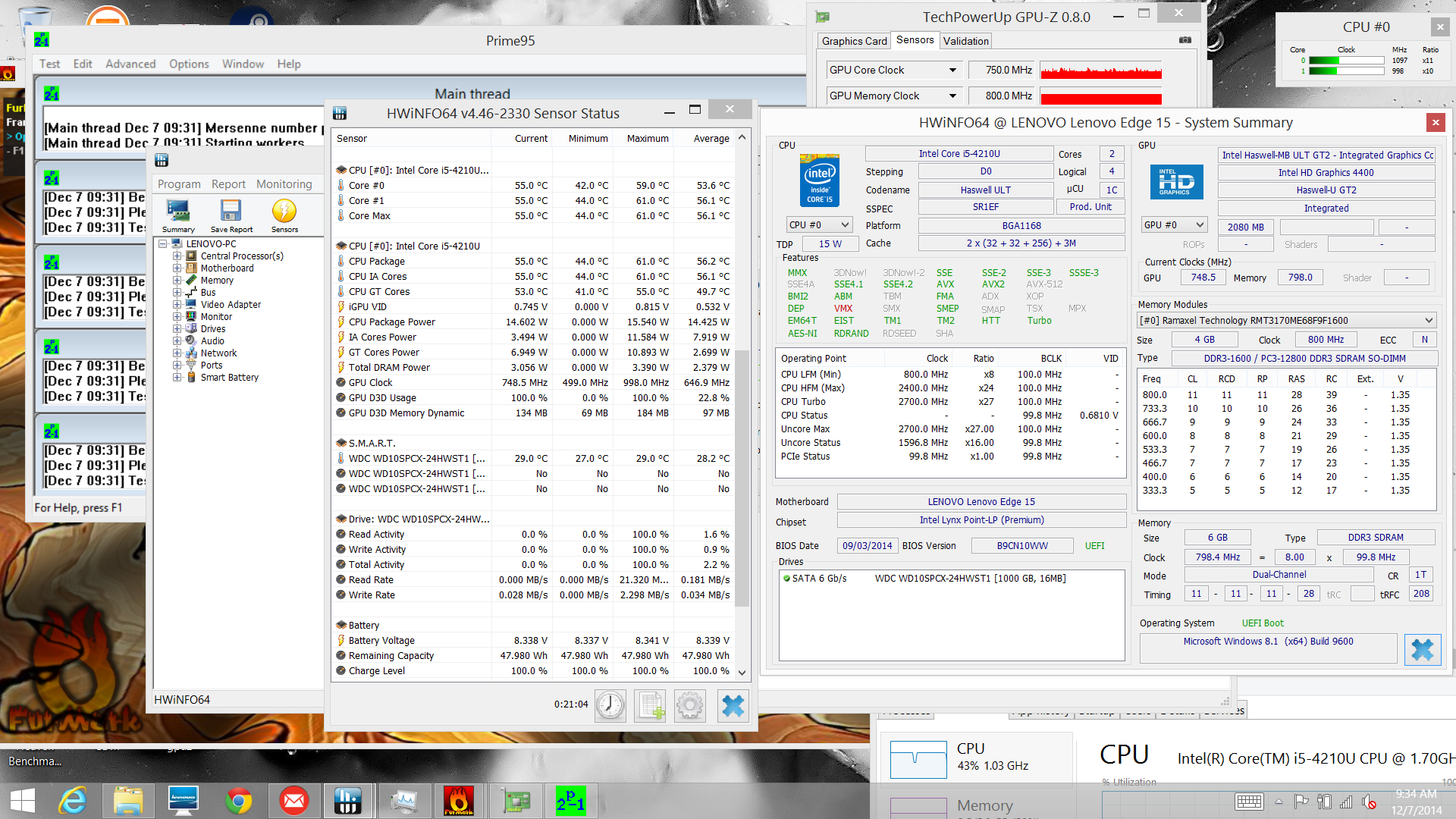Open the HWiNFO64 Report menu
1456x819 pixels.
pyautogui.click(x=228, y=184)
